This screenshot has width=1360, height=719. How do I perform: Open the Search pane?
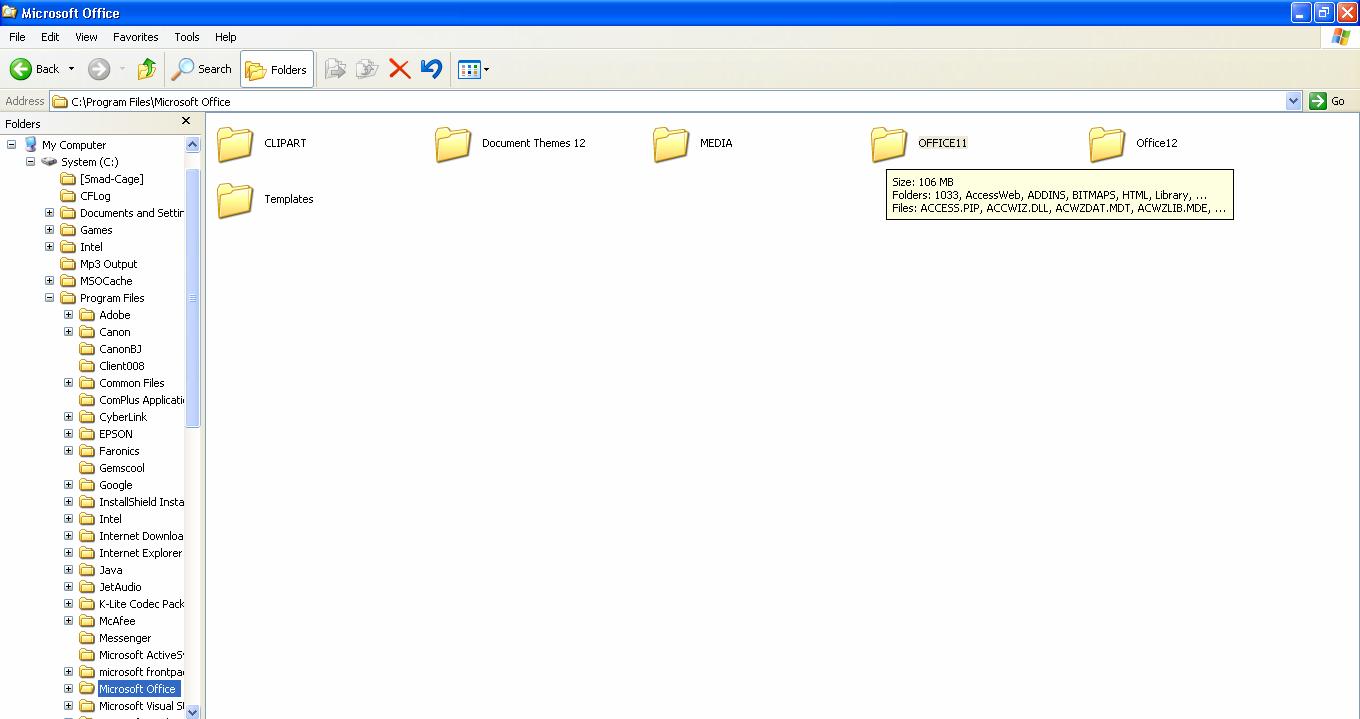click(201, 69)
